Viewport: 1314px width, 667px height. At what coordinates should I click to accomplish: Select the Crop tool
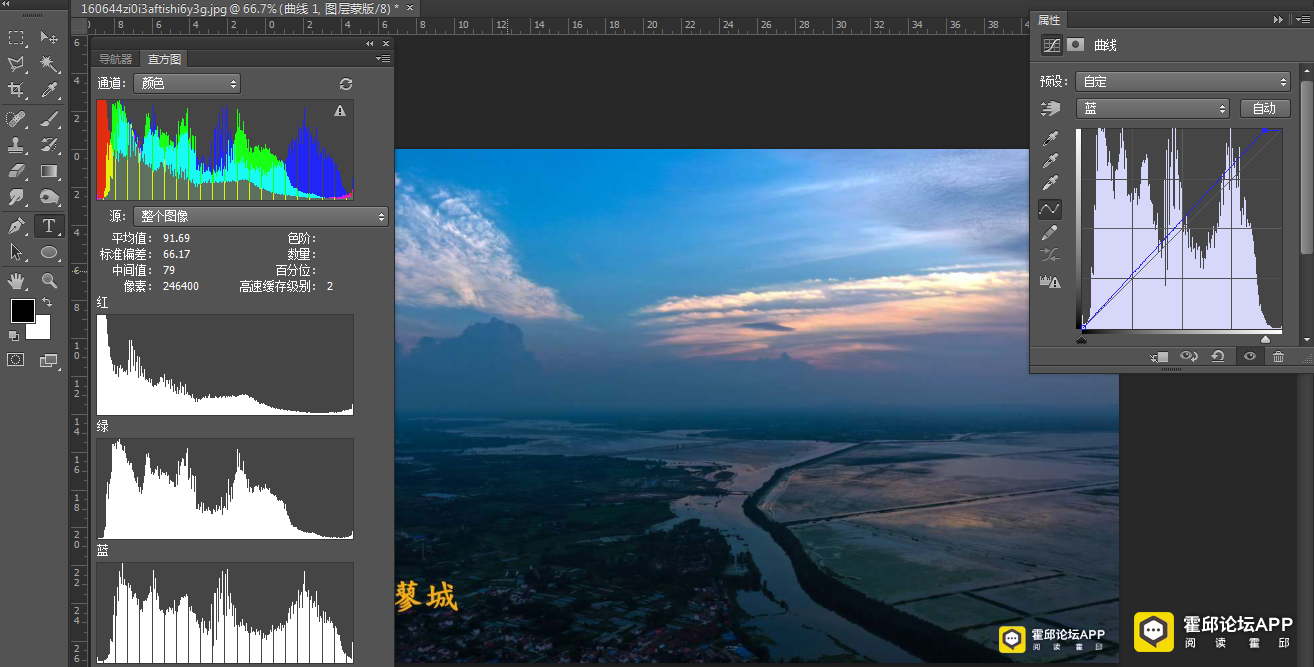tap(16, 90)
